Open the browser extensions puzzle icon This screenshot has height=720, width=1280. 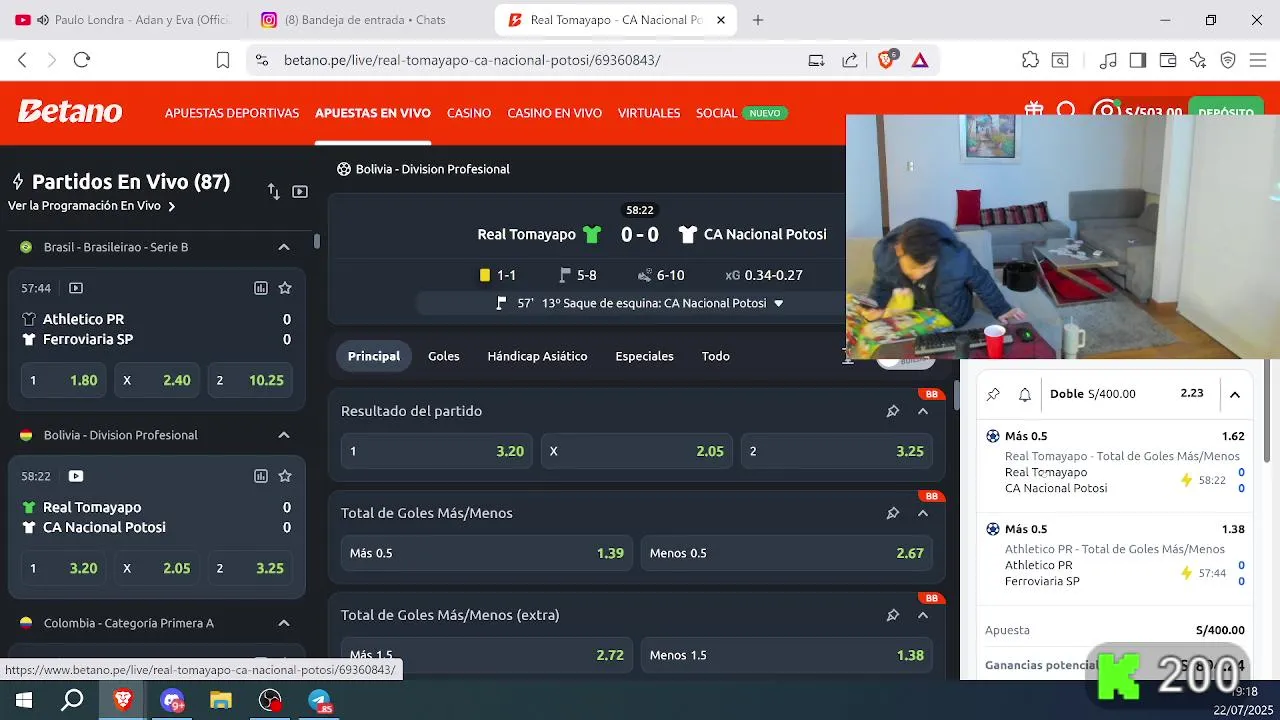click(x=1030, y=60)
